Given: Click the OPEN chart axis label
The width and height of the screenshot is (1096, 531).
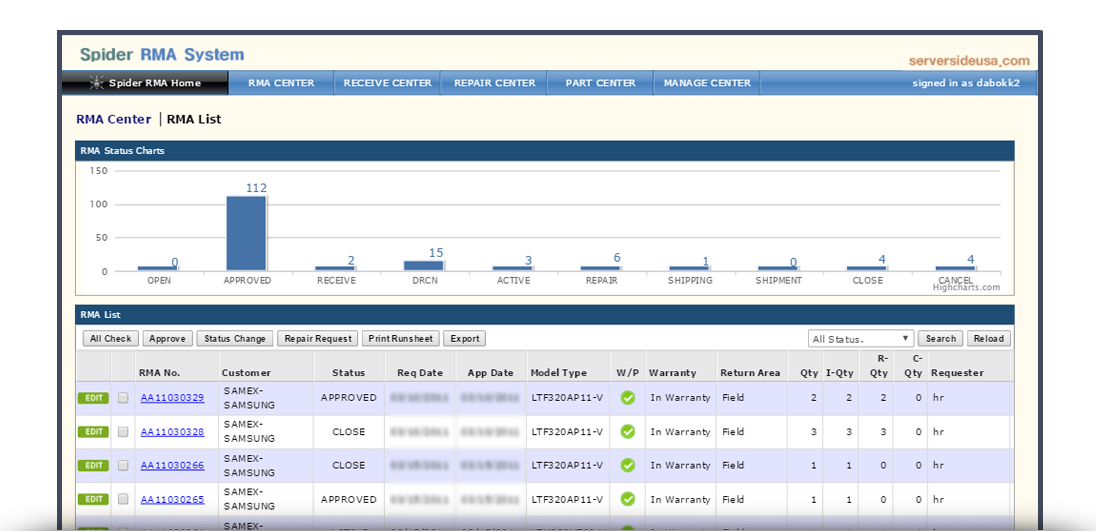Looking at the screenshot, I should click(159, 280).
